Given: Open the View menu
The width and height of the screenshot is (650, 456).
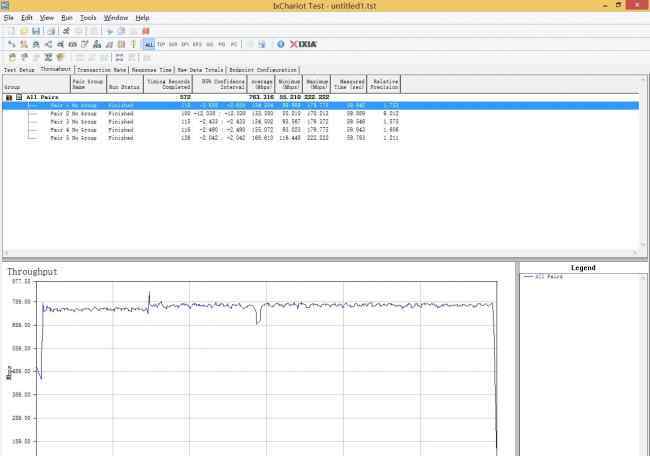Looking at the screenshot, I should pos(46,18).
